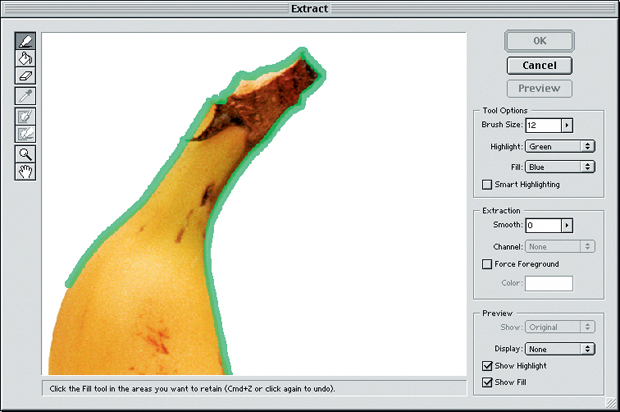Activate the Zoom magnifier tool
This screenshot has height=412, width=620.
pyautogui.click(x=25, y=154)
